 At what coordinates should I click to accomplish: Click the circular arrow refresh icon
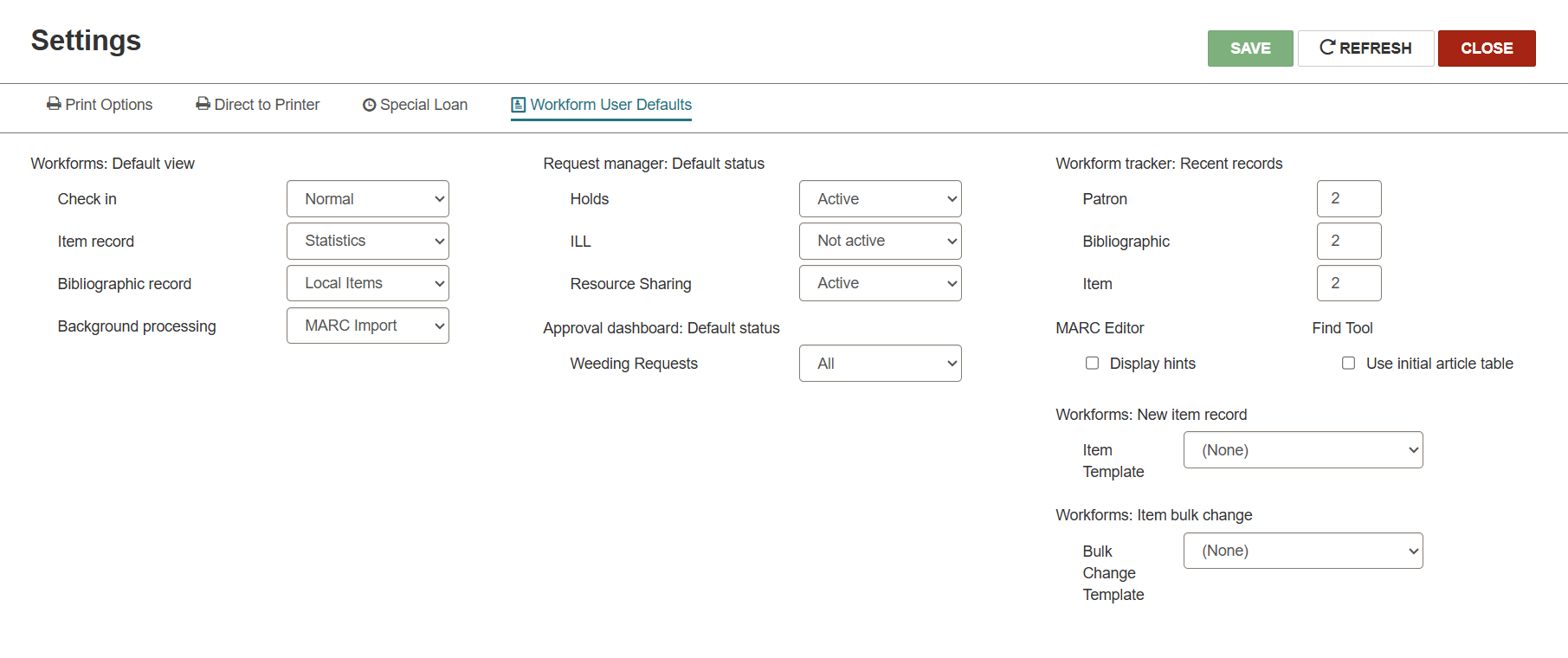[x=1327, y=48]
